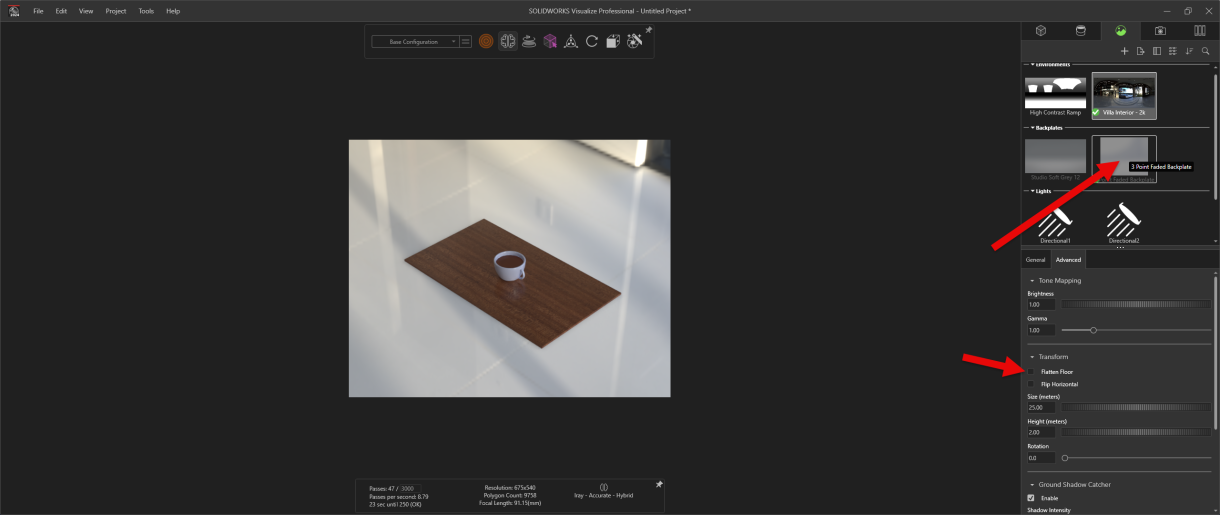Click the Height (meters) value bar
The width and height of the screenshot is (1220, 515).
1135,432
